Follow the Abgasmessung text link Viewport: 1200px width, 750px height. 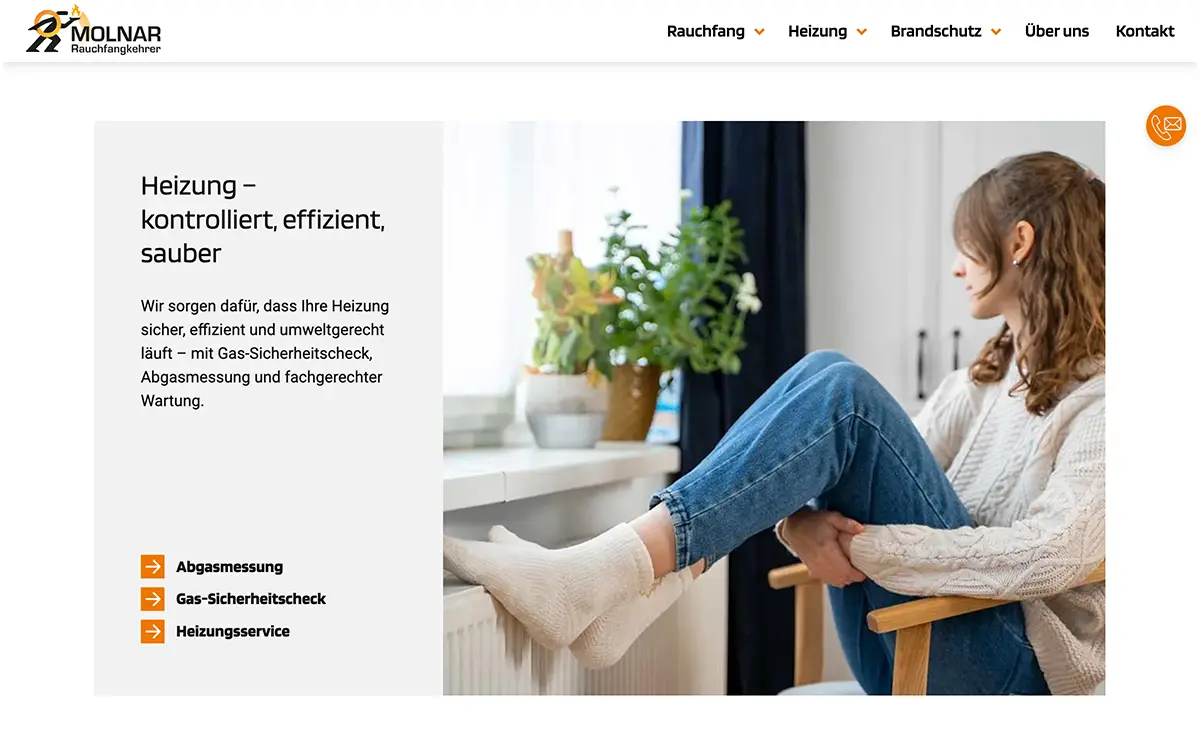[x=229, y=567]
